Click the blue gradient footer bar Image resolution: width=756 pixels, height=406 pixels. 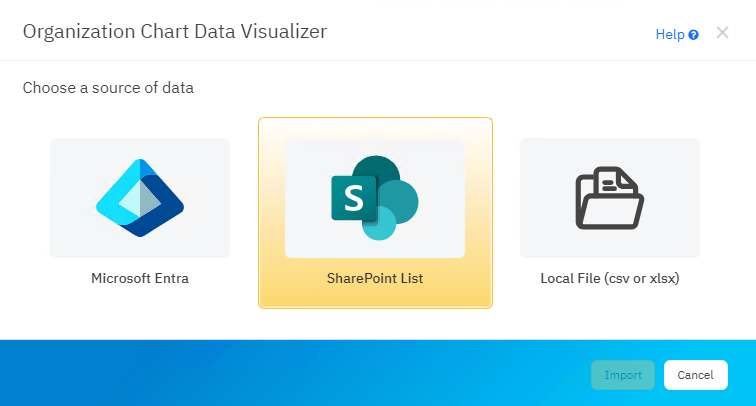click(x=300, y=373)
